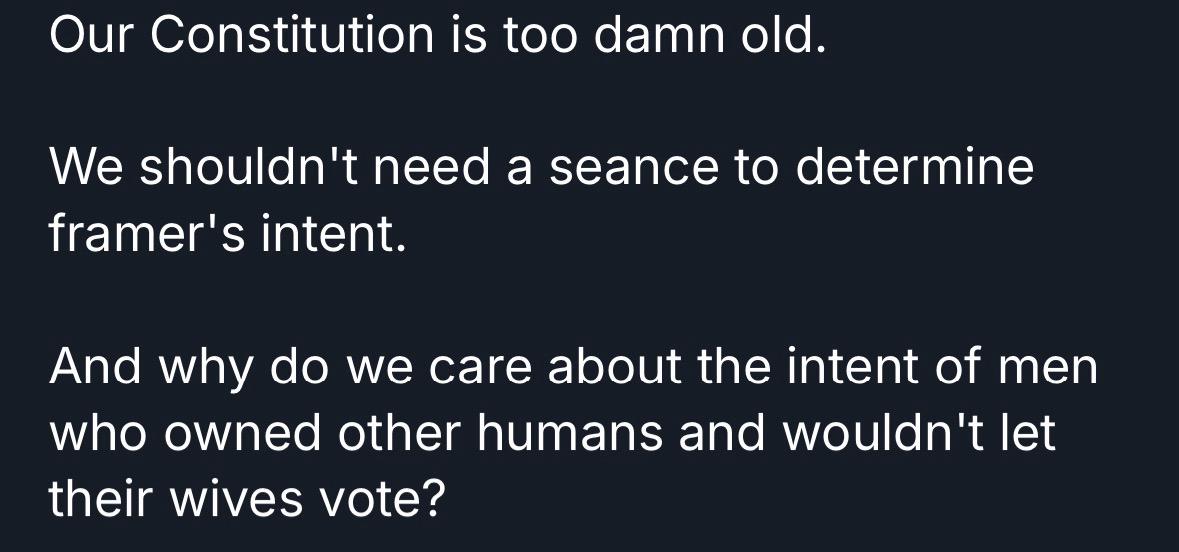Click the word "Constitution" in the first line
The width and height of the screenshot is (1179, 552).
[x=291, y=37]
